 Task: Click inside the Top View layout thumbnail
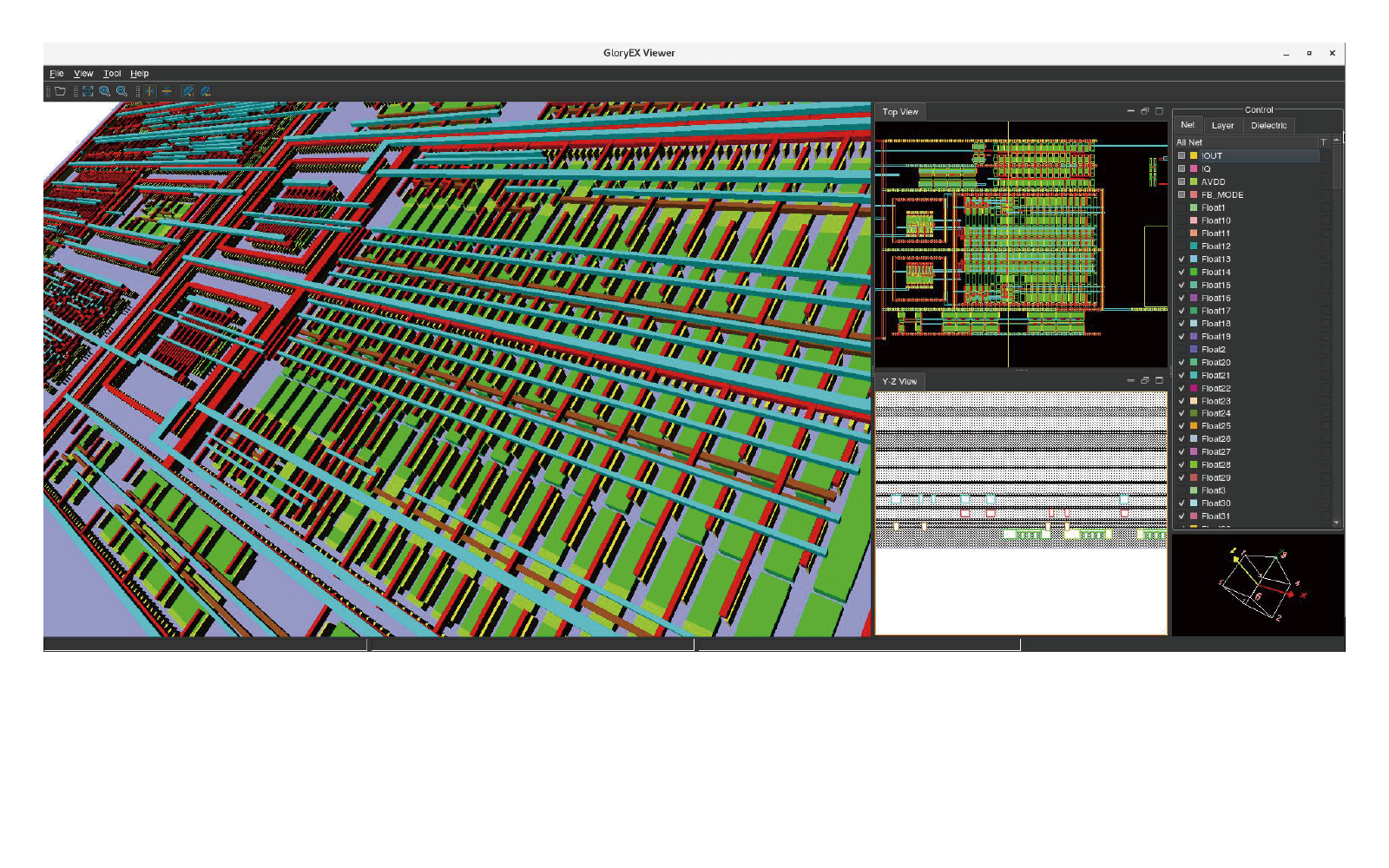(1021, 244)
